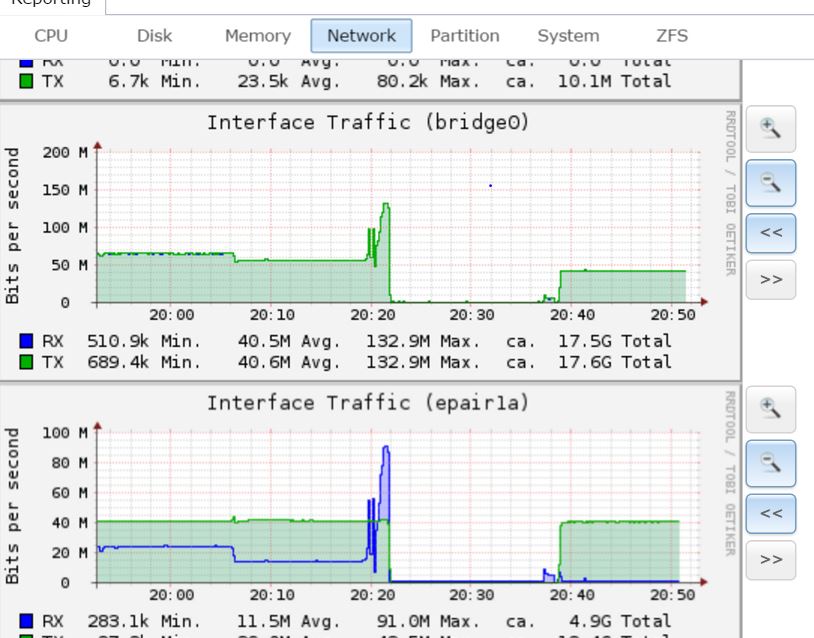Click the 10.1M Total value in the top legend
814x638 pixels.
(x=585, y=81)
